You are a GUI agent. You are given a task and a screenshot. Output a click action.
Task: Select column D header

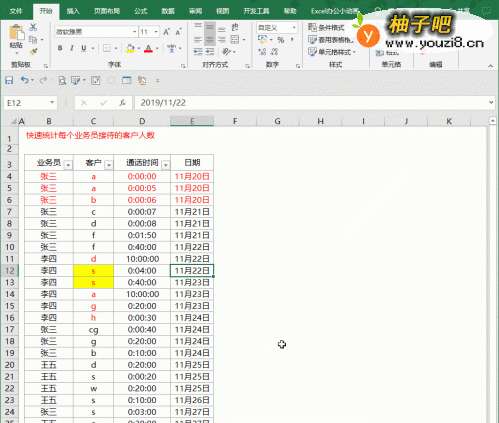click(x=142, y=121)
